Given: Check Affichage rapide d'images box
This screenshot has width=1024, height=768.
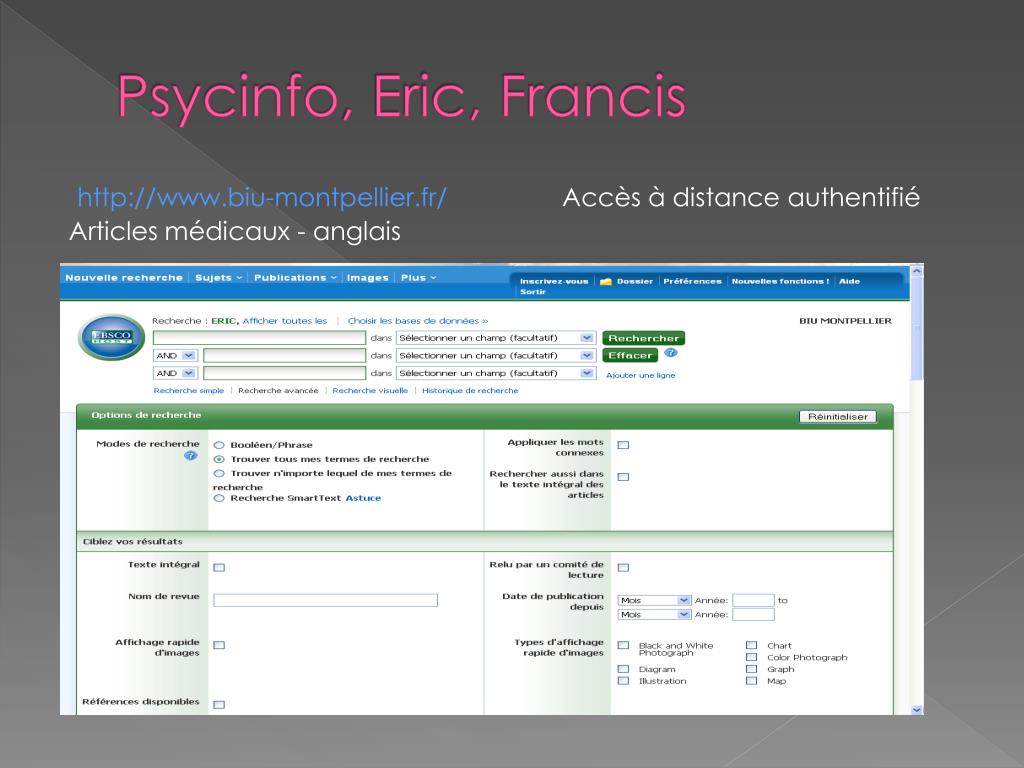Looking at the screenshot, I should point(219,646).
